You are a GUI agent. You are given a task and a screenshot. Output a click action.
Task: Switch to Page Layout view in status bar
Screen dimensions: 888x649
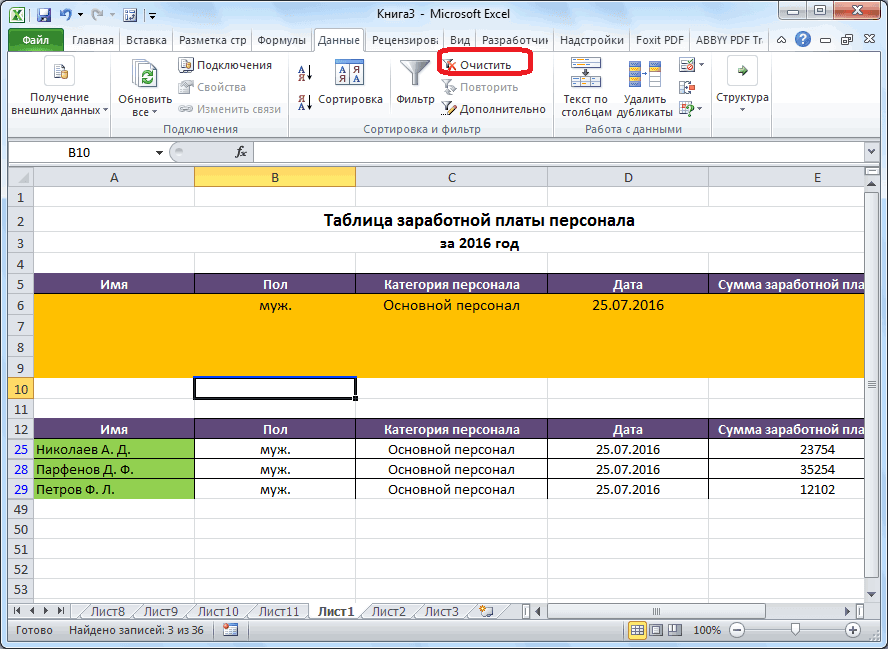658,630
